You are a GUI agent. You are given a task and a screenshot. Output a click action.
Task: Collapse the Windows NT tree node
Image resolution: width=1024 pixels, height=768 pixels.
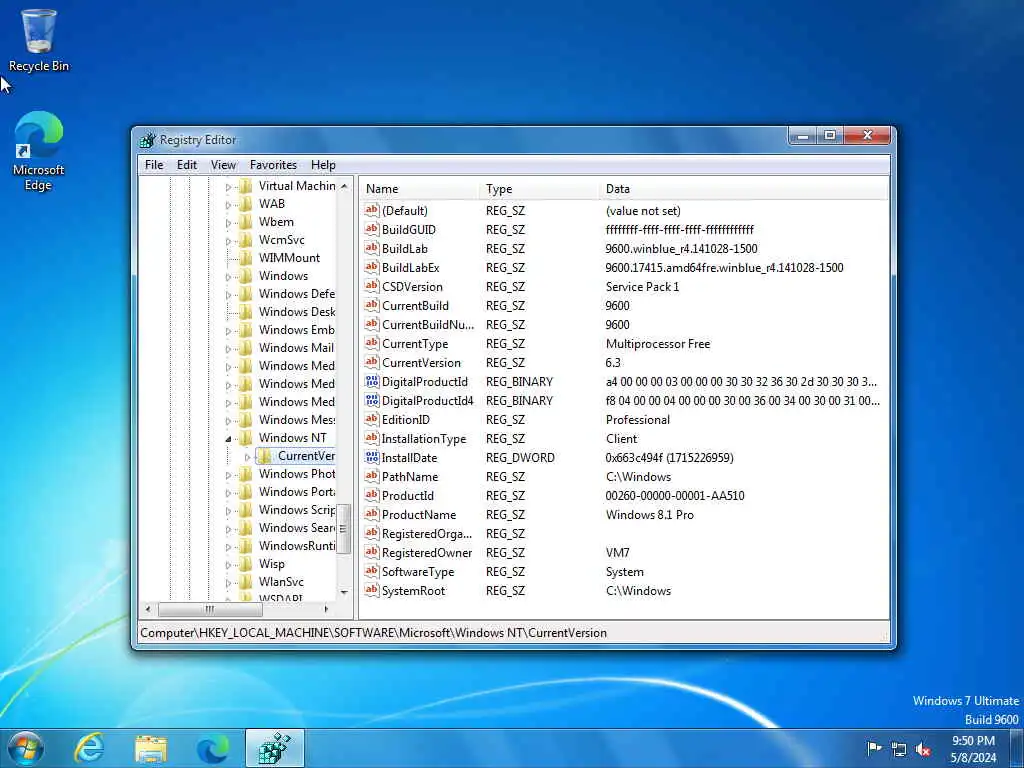point(229,438)
